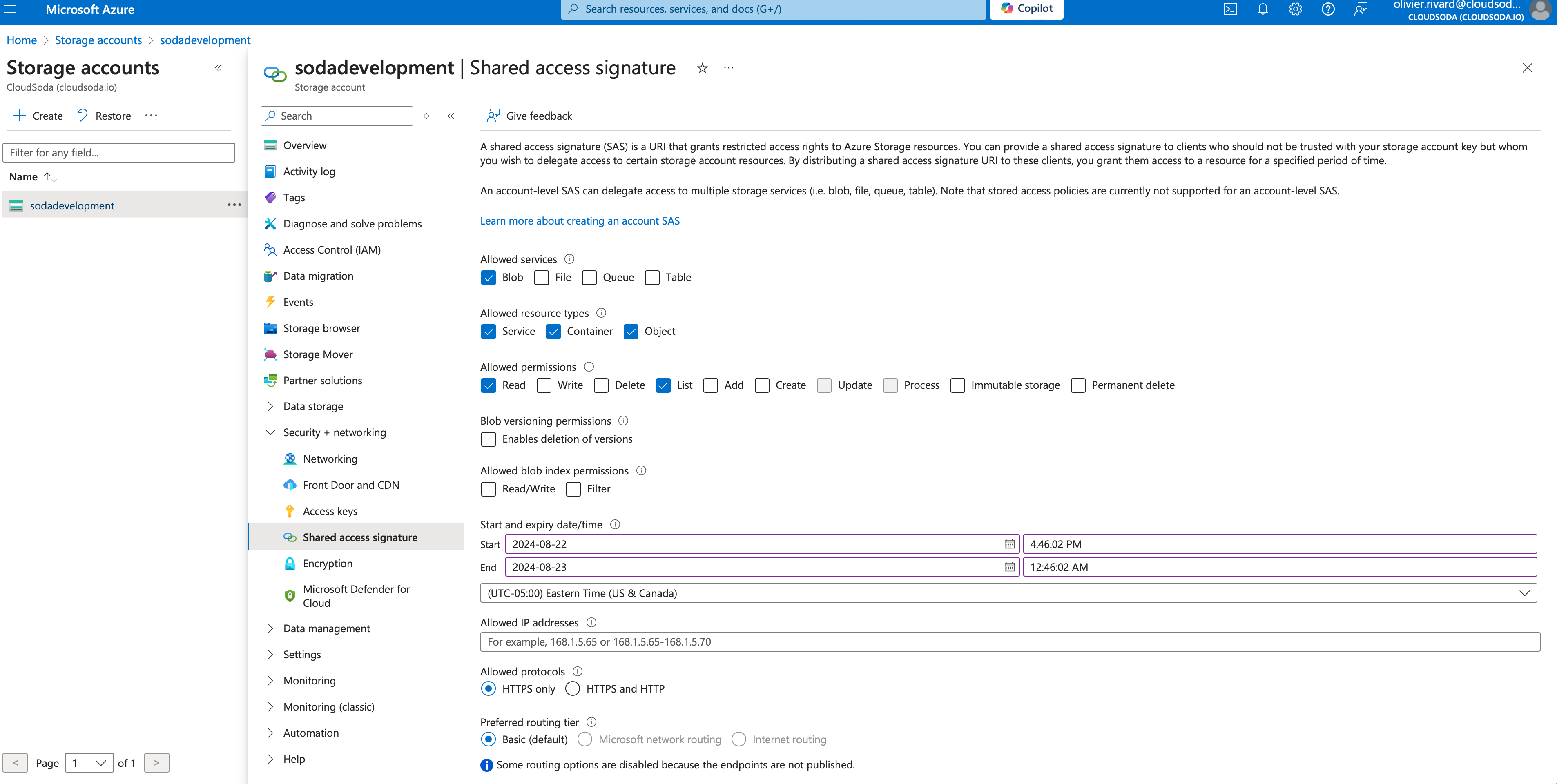Click the Filter for any field box
1557x784 pixels.
(119, 152)
